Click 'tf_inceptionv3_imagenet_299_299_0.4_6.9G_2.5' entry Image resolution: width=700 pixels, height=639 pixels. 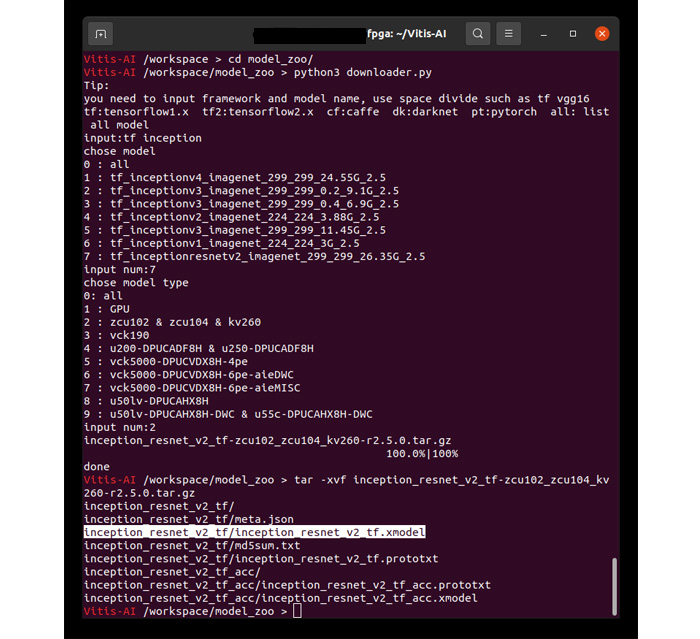coord(254,204)
